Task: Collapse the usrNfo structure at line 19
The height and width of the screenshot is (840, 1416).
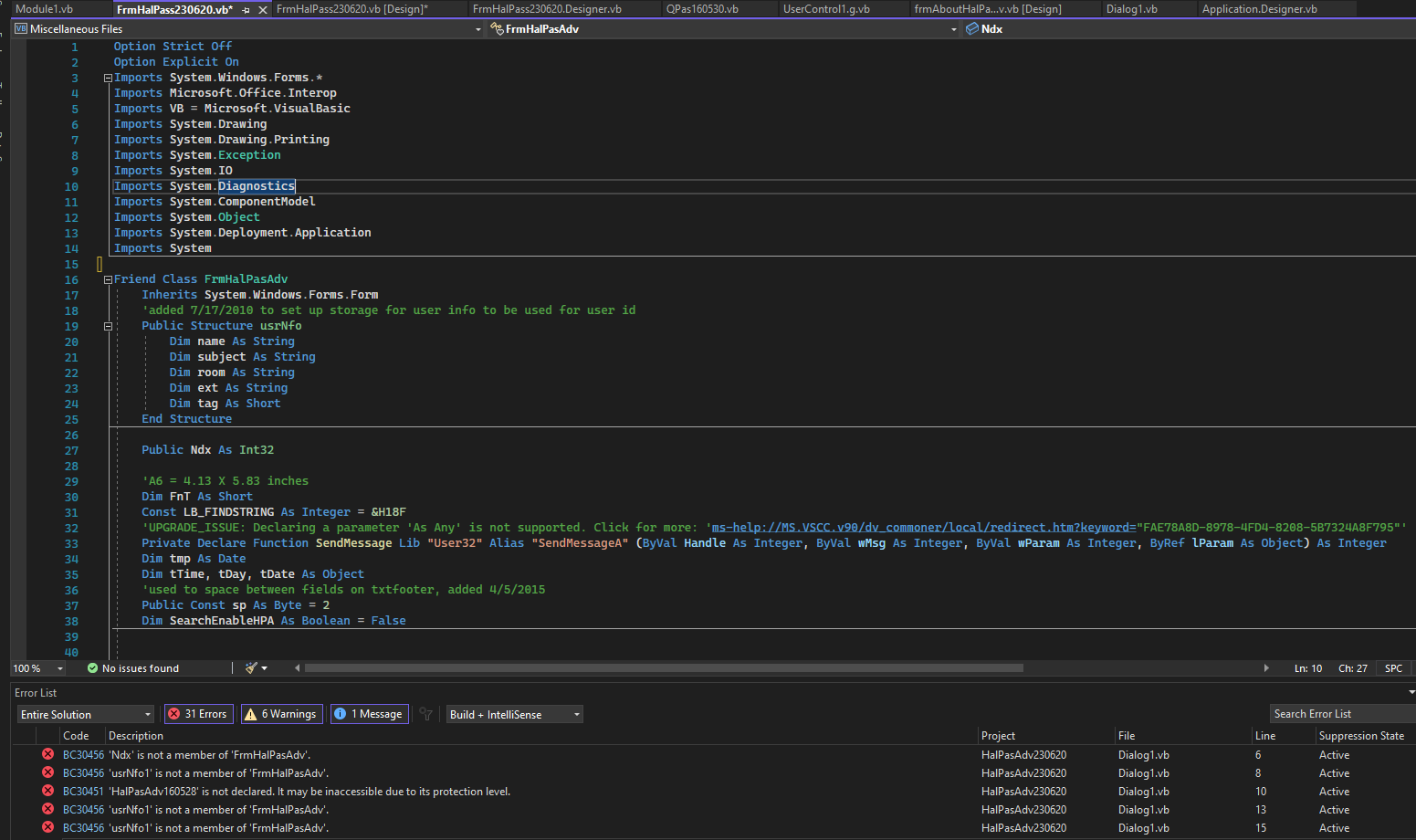Action: pyautogui.click(x=108, y=326)
